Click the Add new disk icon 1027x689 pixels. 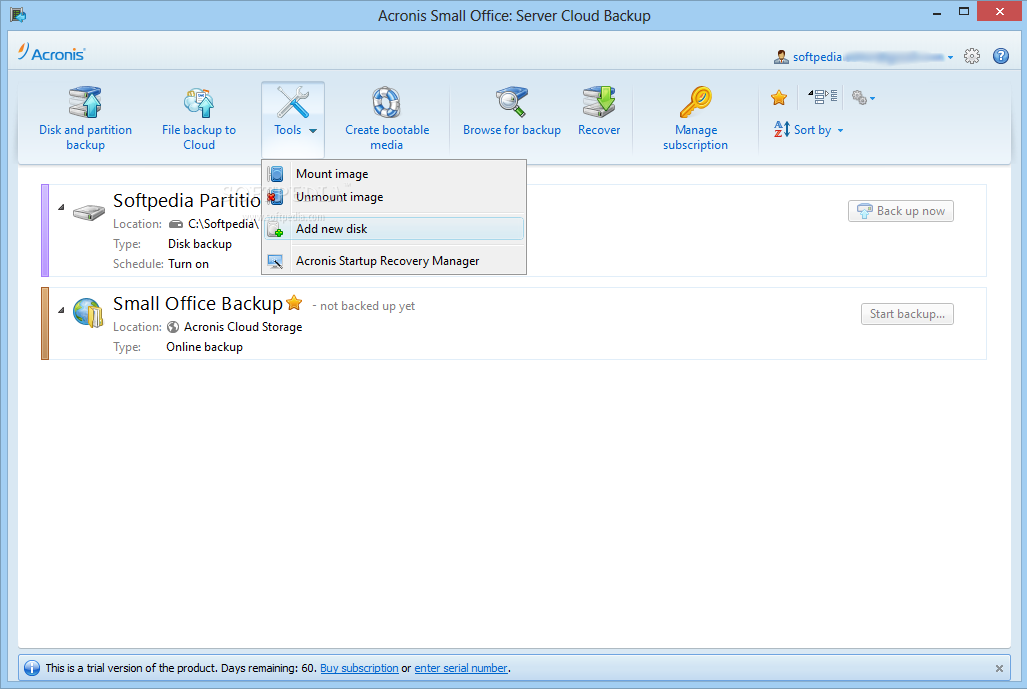click(x=276, y=229)
